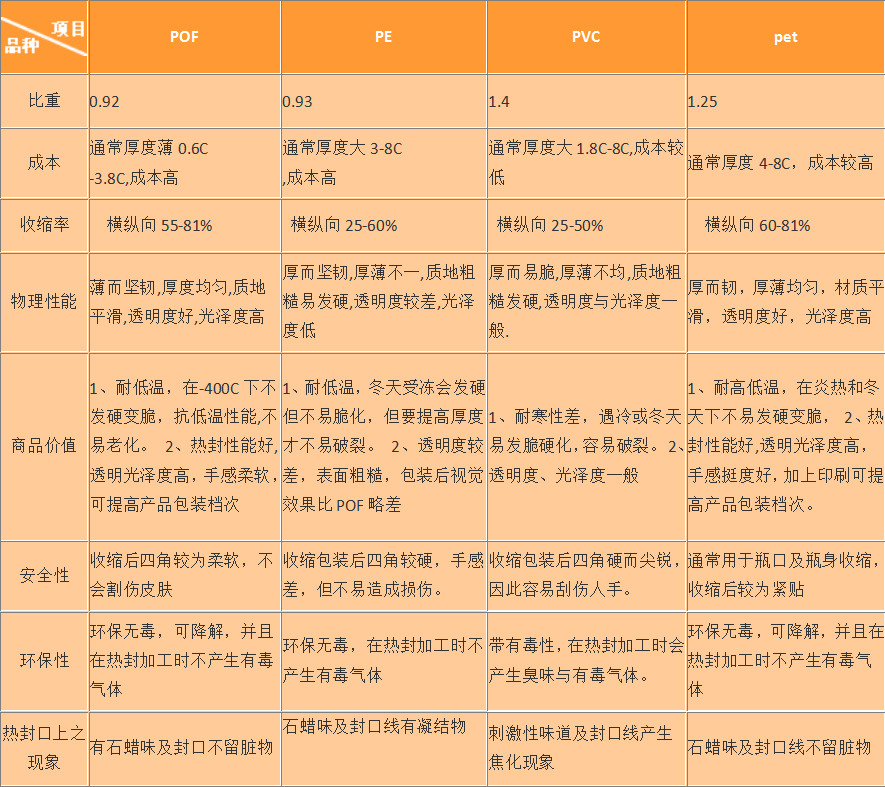The width and height of the screenshot is (885, 787).
Task: Click the 物理性能 row label
Action: tap(44, 302)
